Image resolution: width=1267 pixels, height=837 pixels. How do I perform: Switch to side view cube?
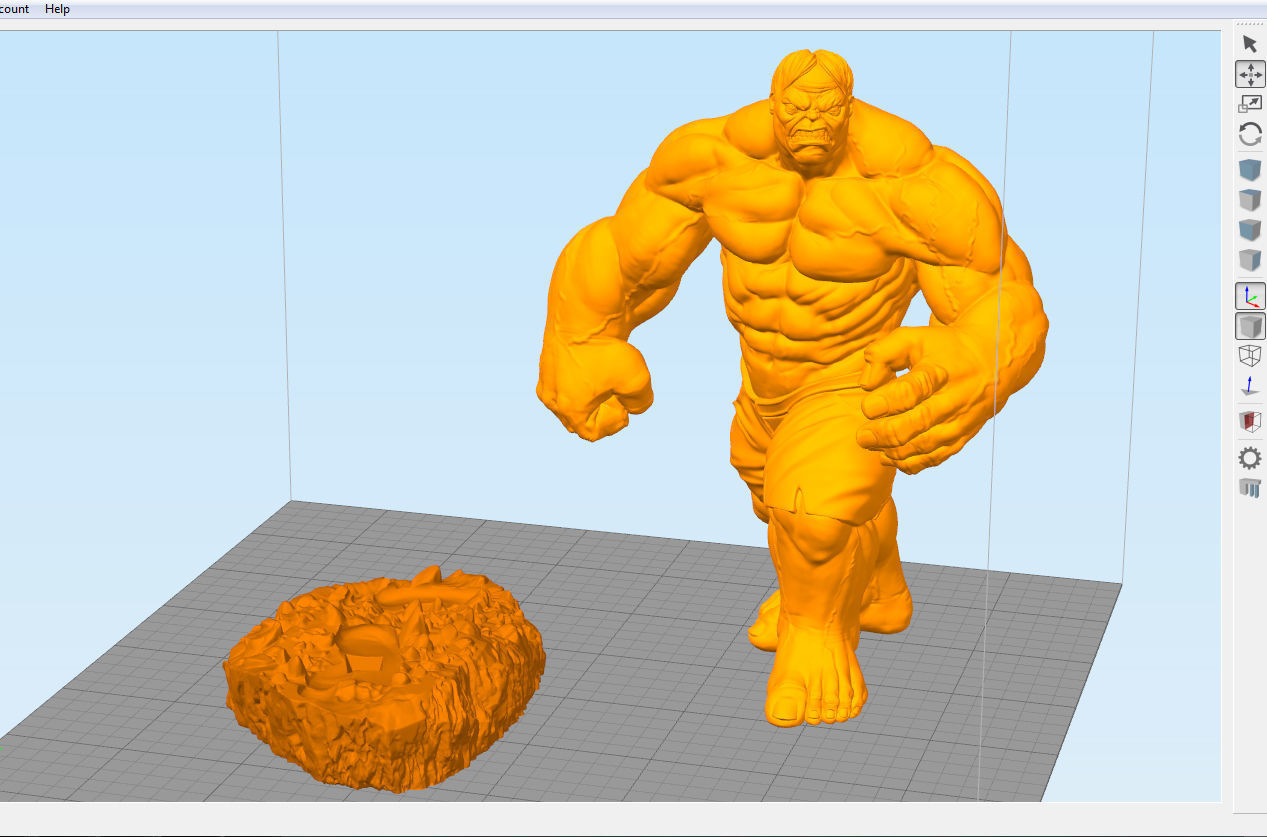coord(1250,260)
